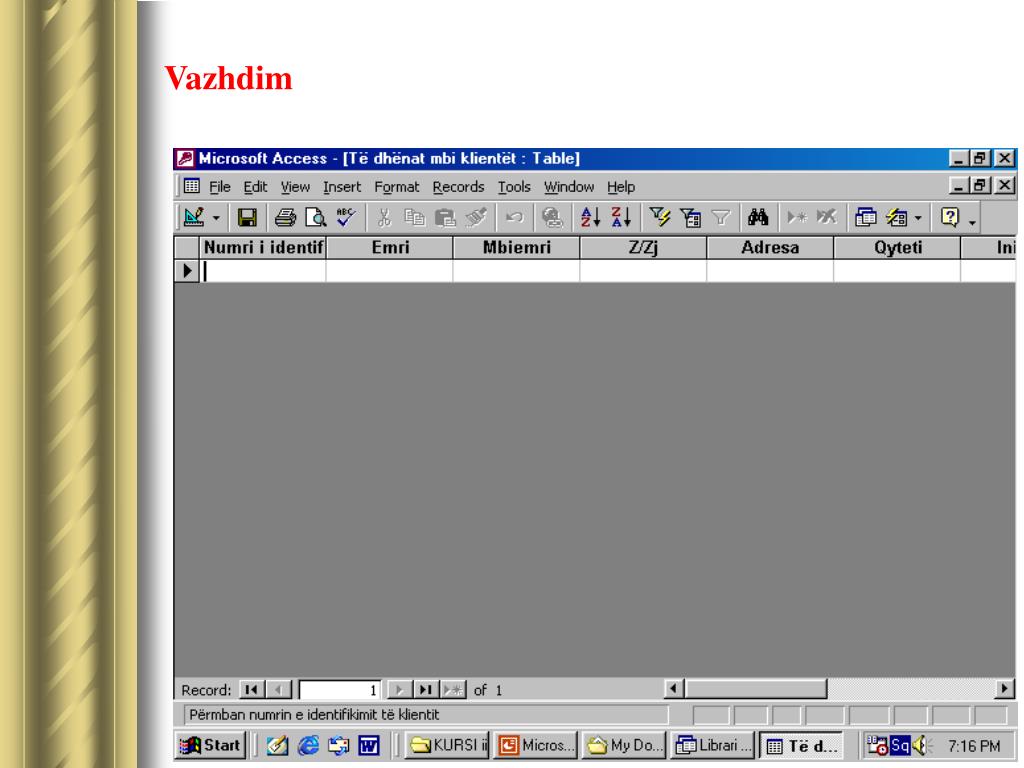Open the Format menu

click(396, 187)
